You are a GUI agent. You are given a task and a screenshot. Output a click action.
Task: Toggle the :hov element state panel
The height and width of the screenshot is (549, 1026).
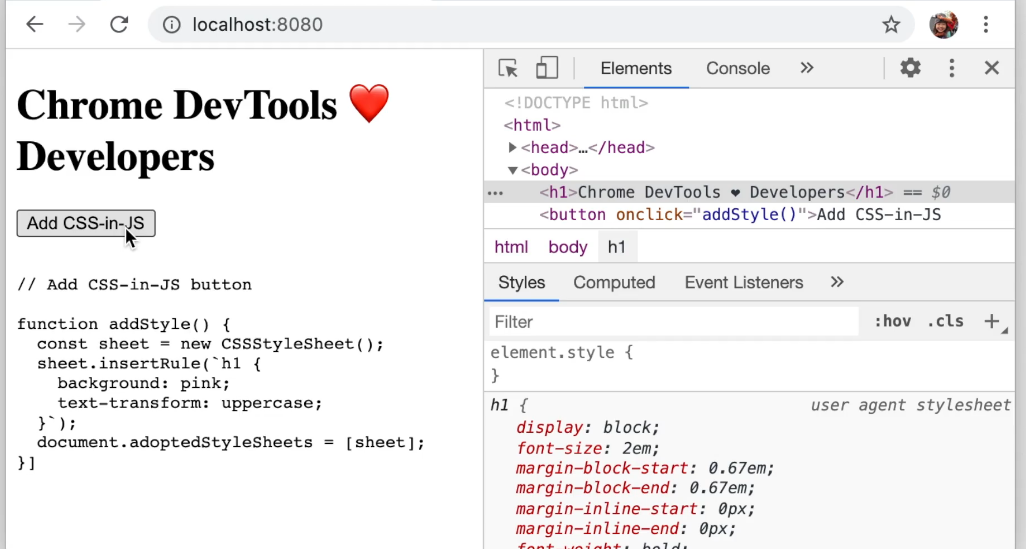pos(892,321)
